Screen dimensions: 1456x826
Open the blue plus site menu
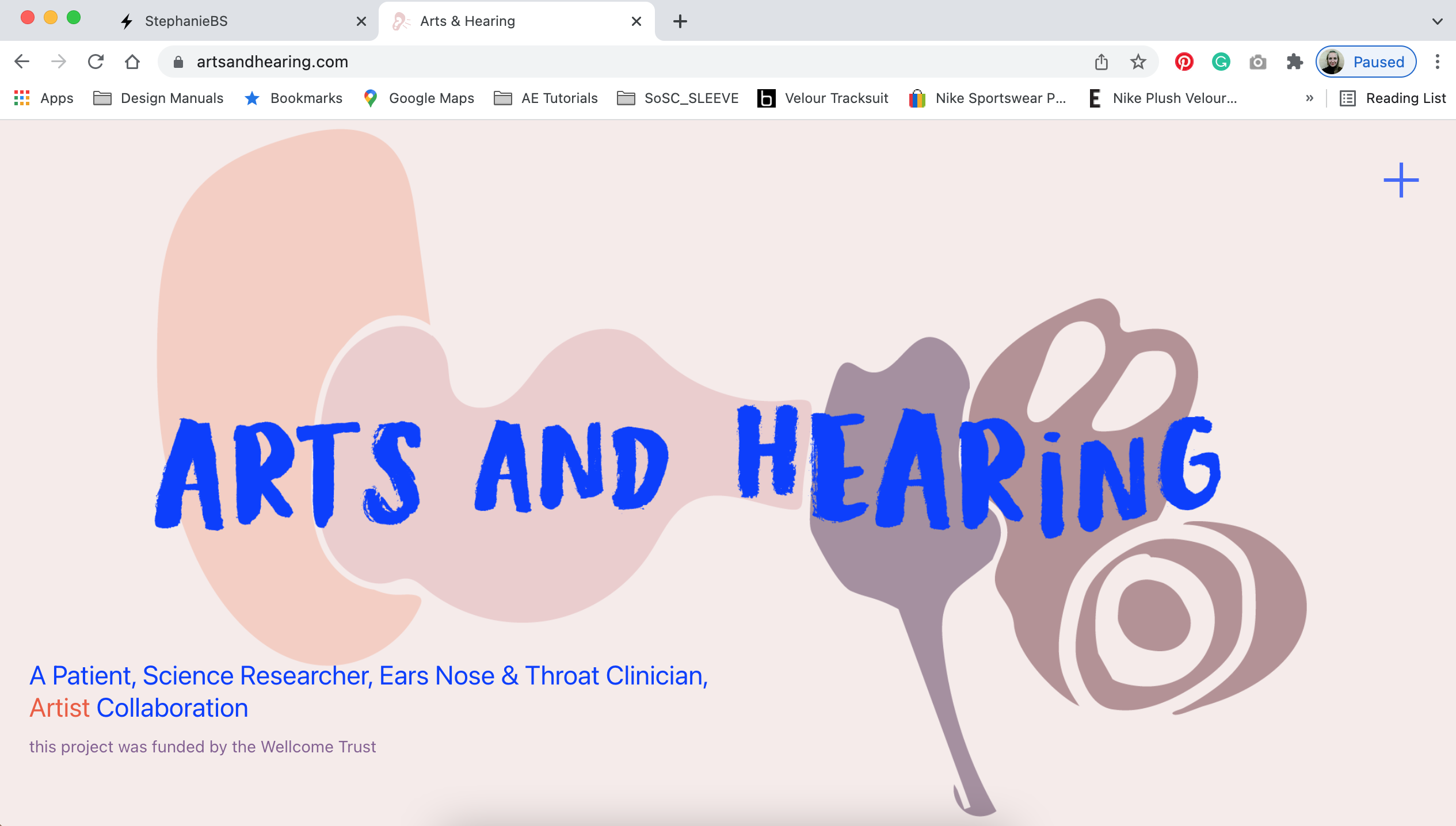click(1401, 180)
